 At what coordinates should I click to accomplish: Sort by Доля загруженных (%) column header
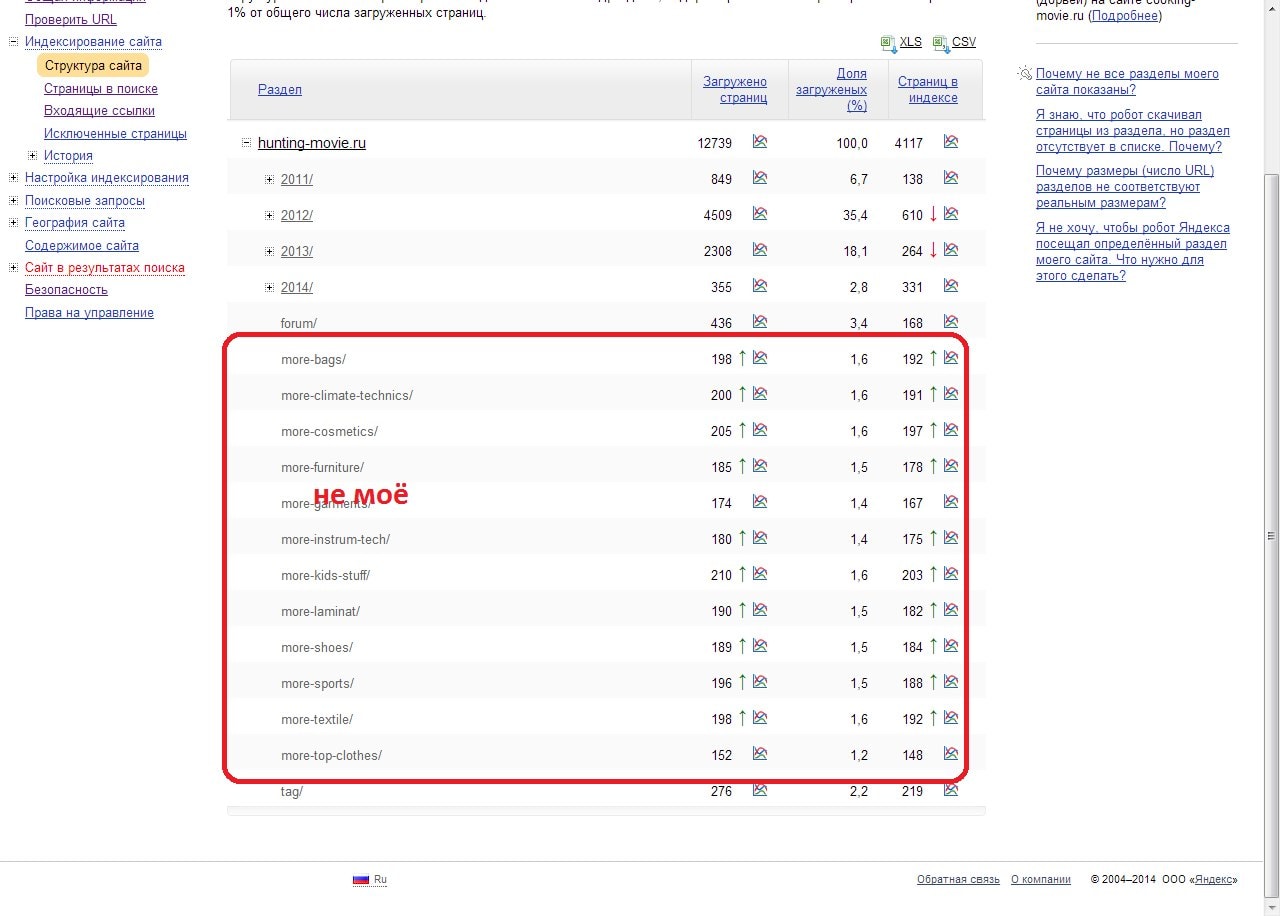pyautogui.click(x=832, y=89)
